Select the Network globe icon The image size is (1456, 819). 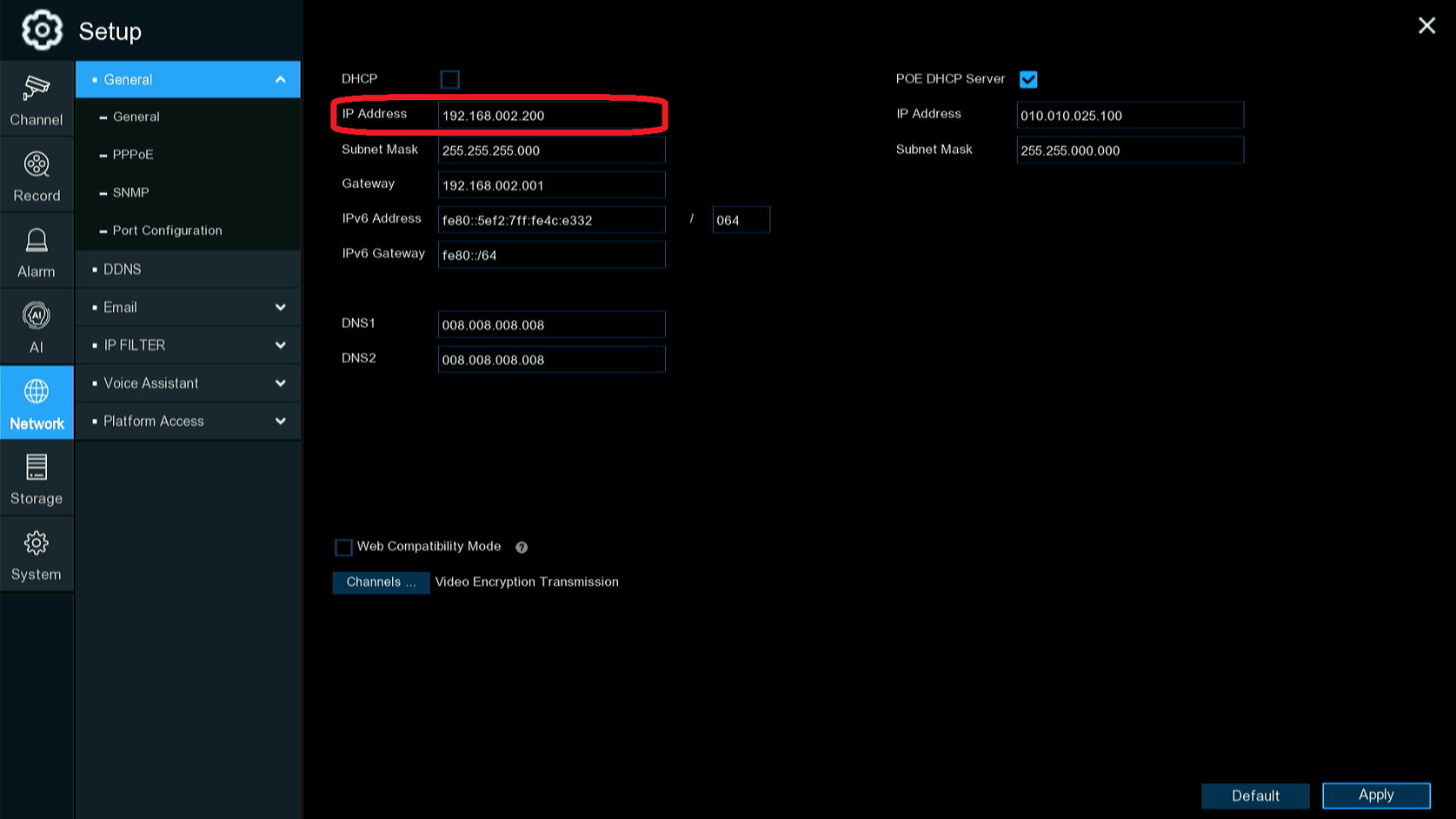click(37, 402)
